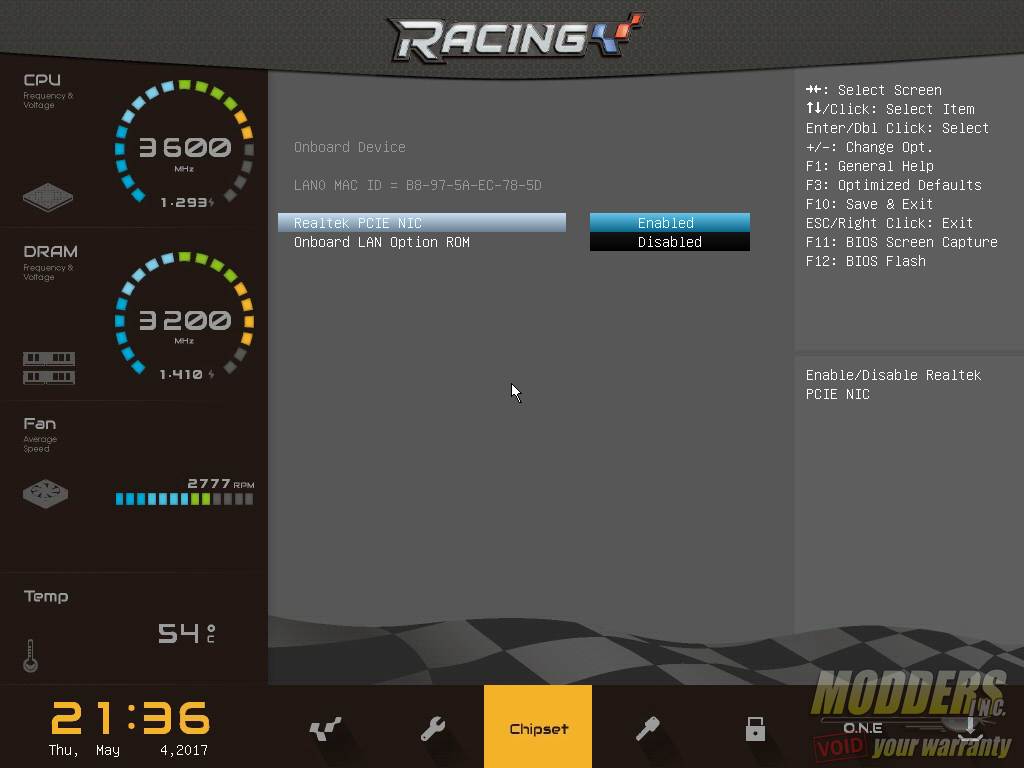Viewport: 1024px width, 768px height.
Task: Click the DRAM memory modules icon
Action: 49,368
